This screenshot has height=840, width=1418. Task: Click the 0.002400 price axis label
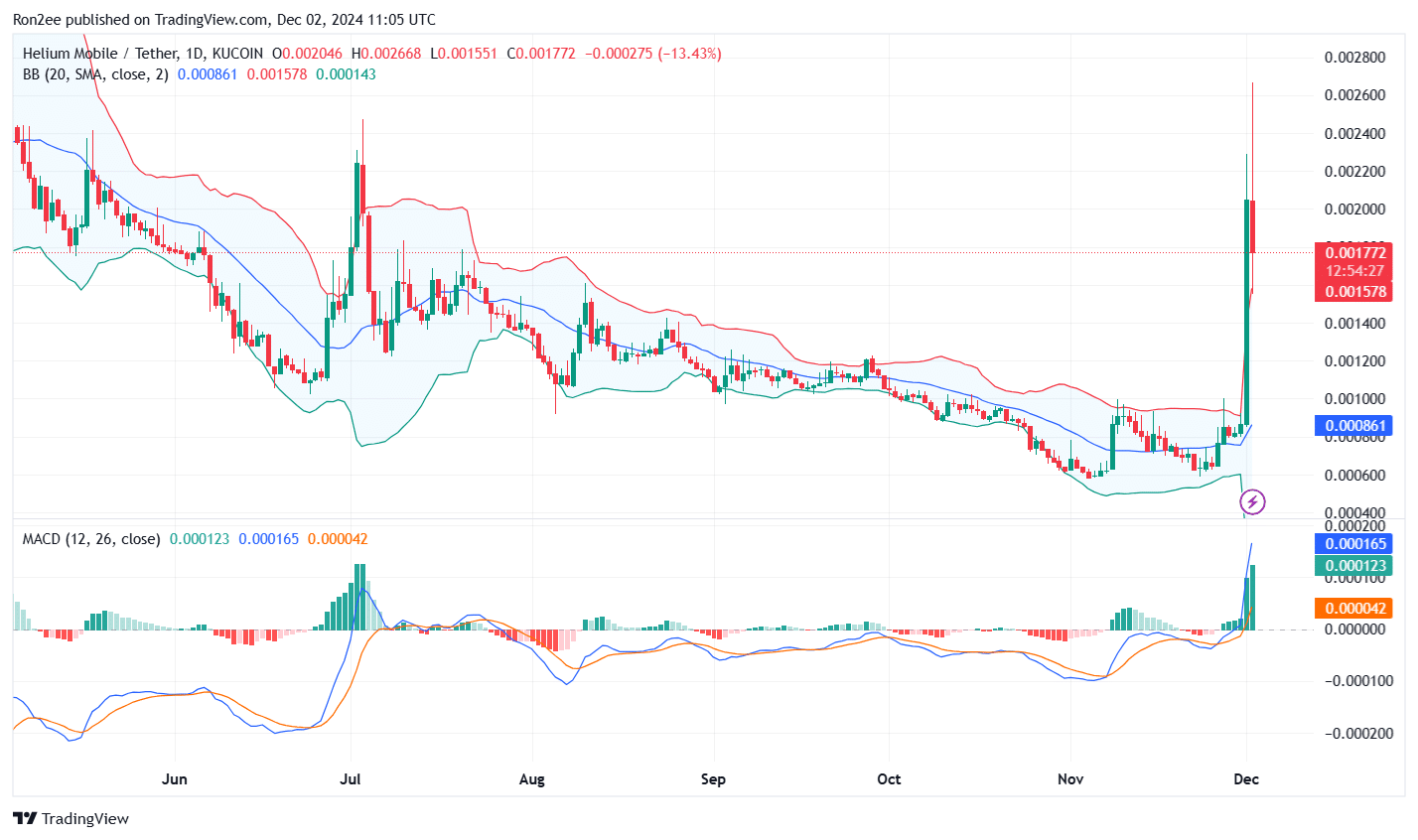[x=1355, y=134]
